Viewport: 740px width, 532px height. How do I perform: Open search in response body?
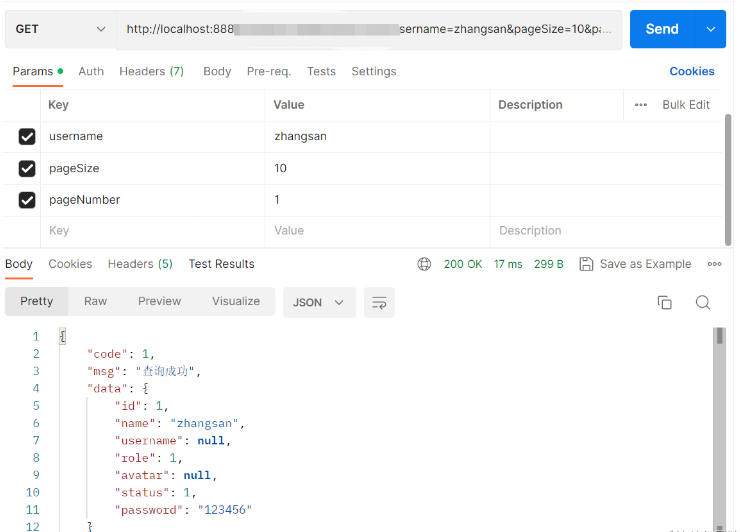coord(703,302)
